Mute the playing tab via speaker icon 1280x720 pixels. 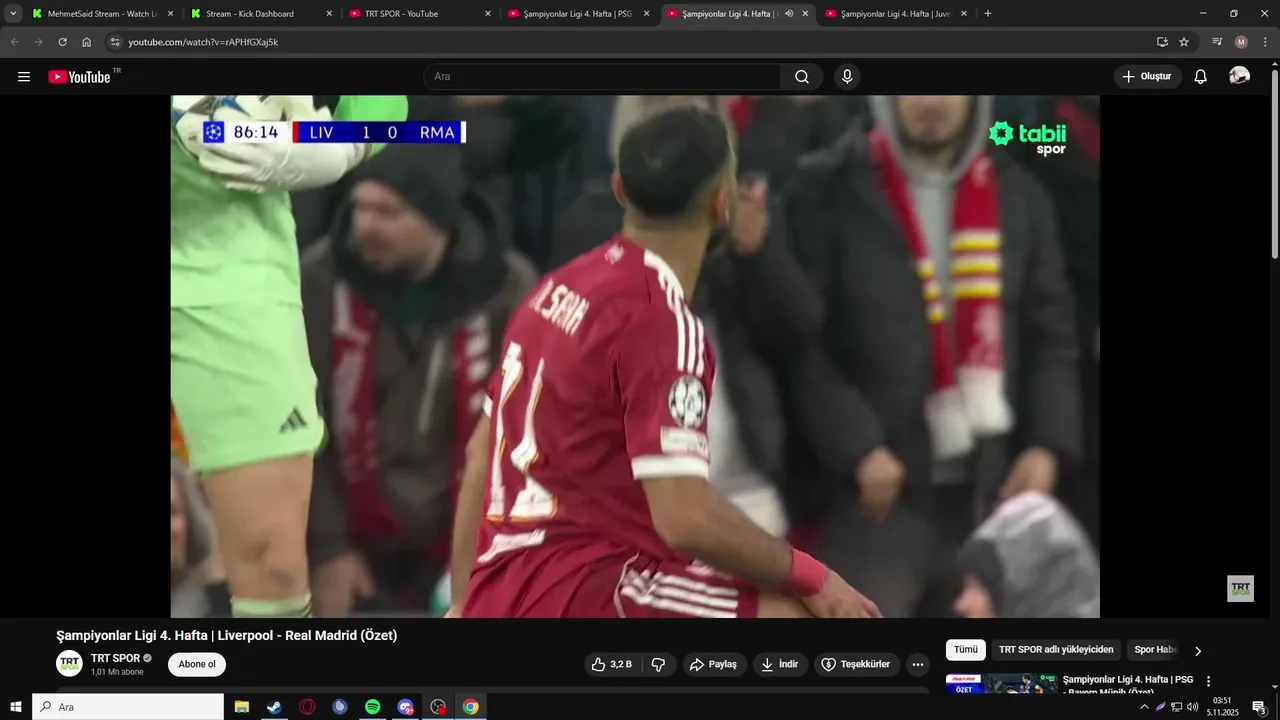[789, 14]
